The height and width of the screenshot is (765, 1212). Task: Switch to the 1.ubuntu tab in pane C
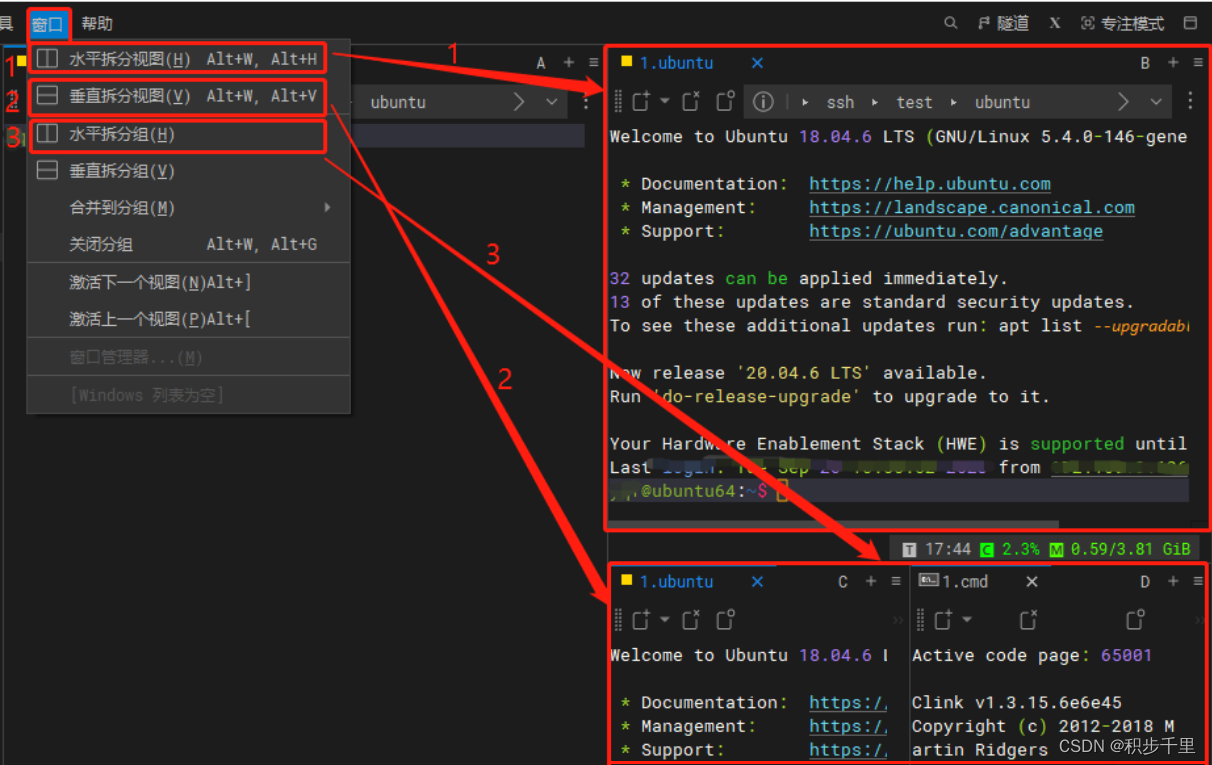[x=676, y=581]
